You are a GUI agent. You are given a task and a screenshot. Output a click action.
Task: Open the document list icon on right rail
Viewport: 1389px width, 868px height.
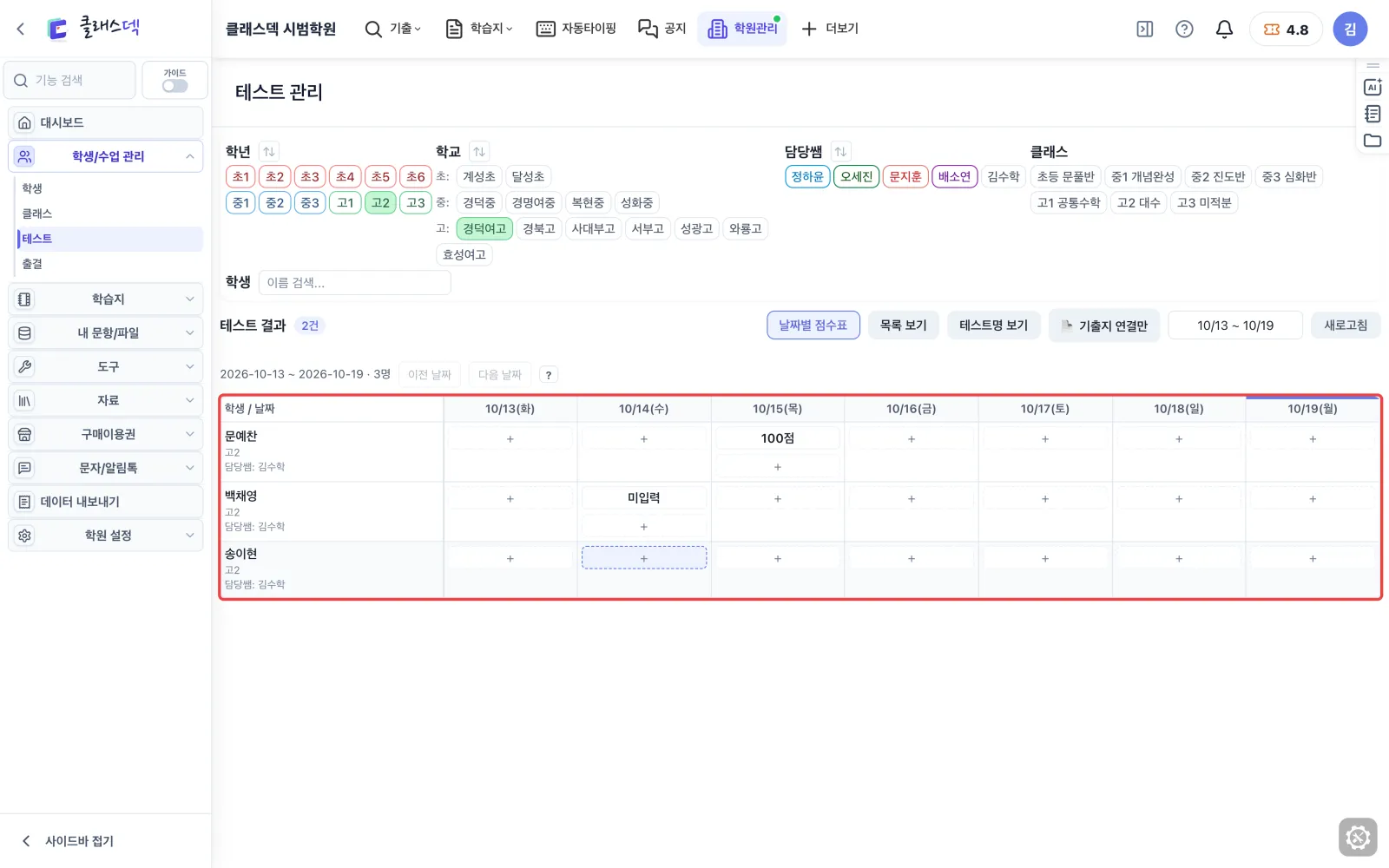pos(1373,114)
